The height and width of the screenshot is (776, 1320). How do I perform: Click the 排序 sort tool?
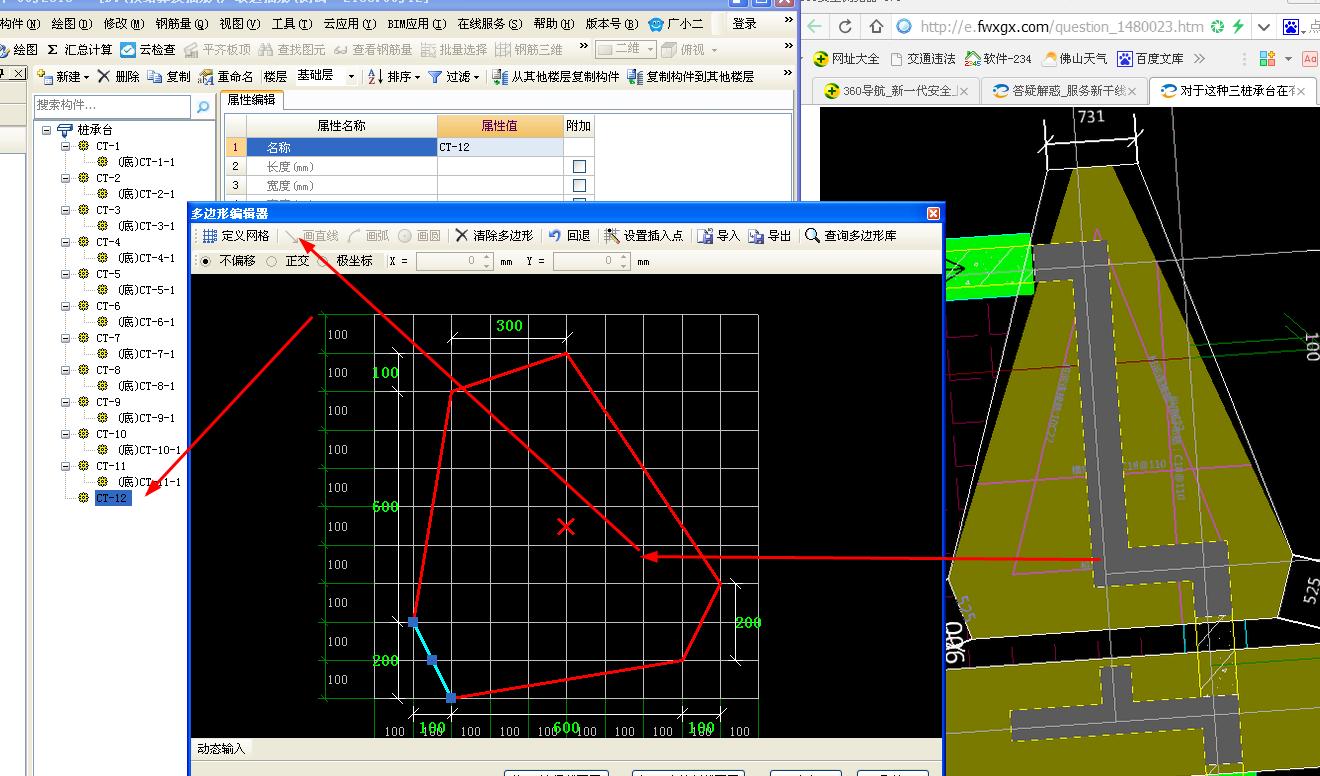click(x=388, y=76)
